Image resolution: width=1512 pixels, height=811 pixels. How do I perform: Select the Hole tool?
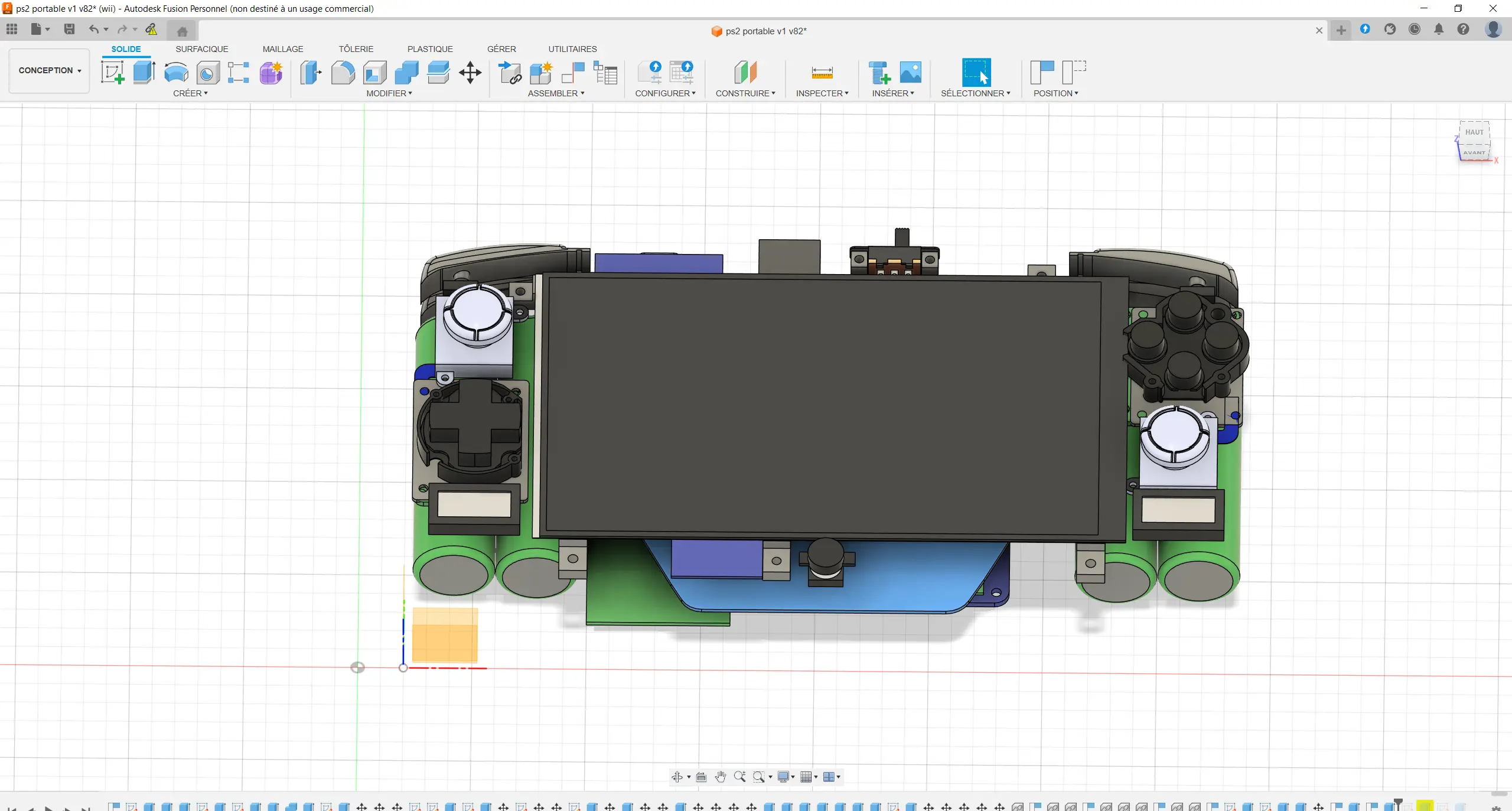[207, 73]
